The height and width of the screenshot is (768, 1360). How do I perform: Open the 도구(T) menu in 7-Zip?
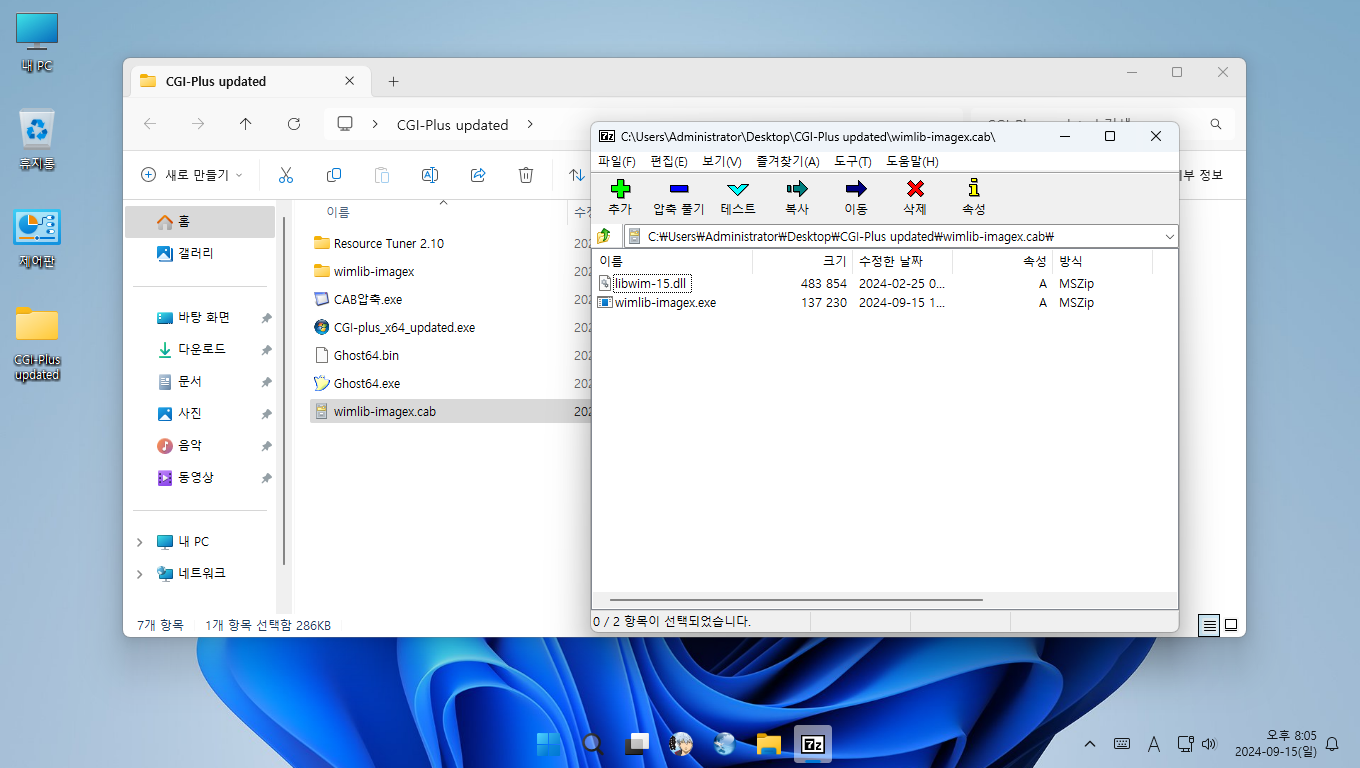(853, 161)
